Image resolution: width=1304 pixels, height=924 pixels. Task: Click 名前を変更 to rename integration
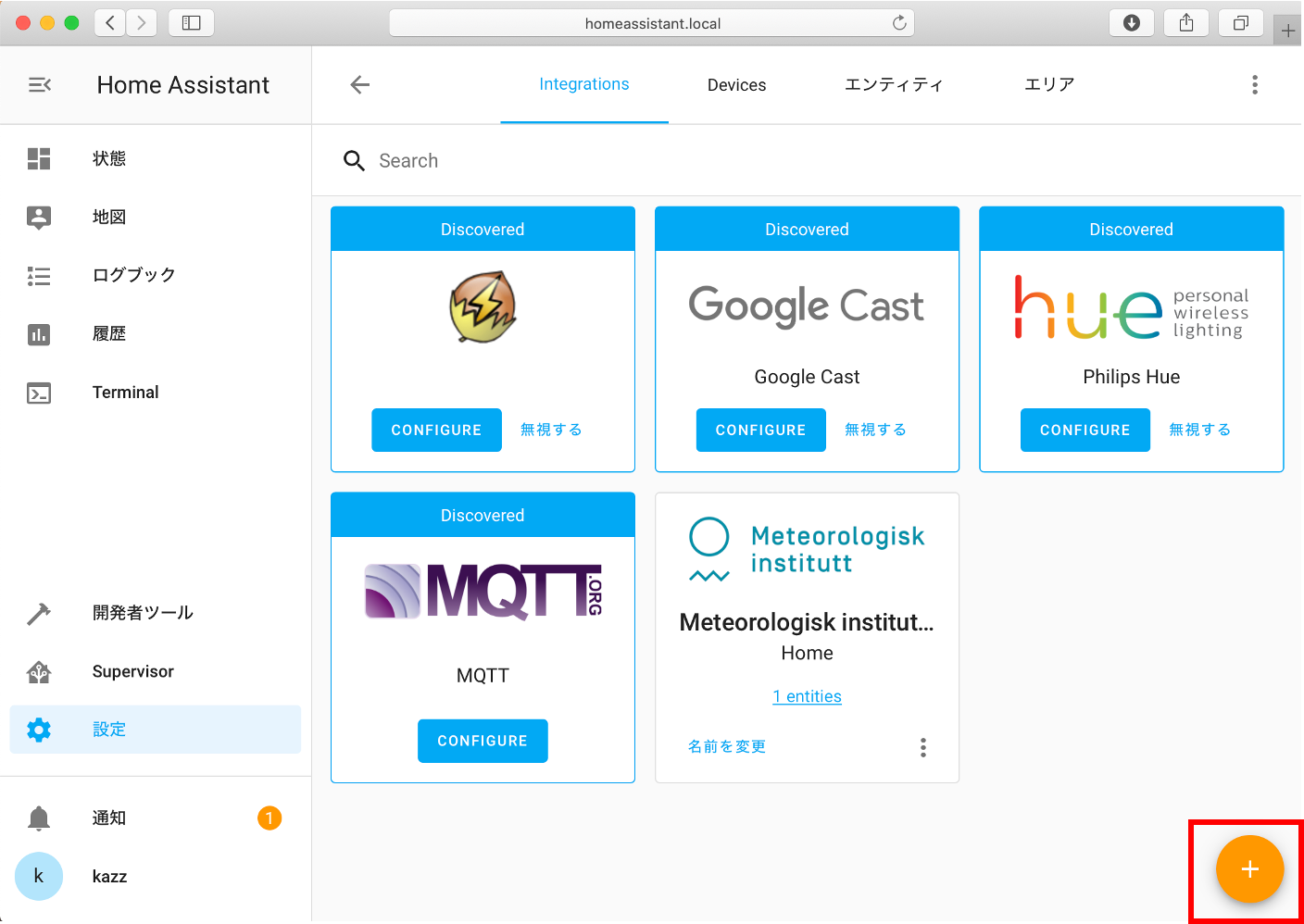[x=727, y=747]
